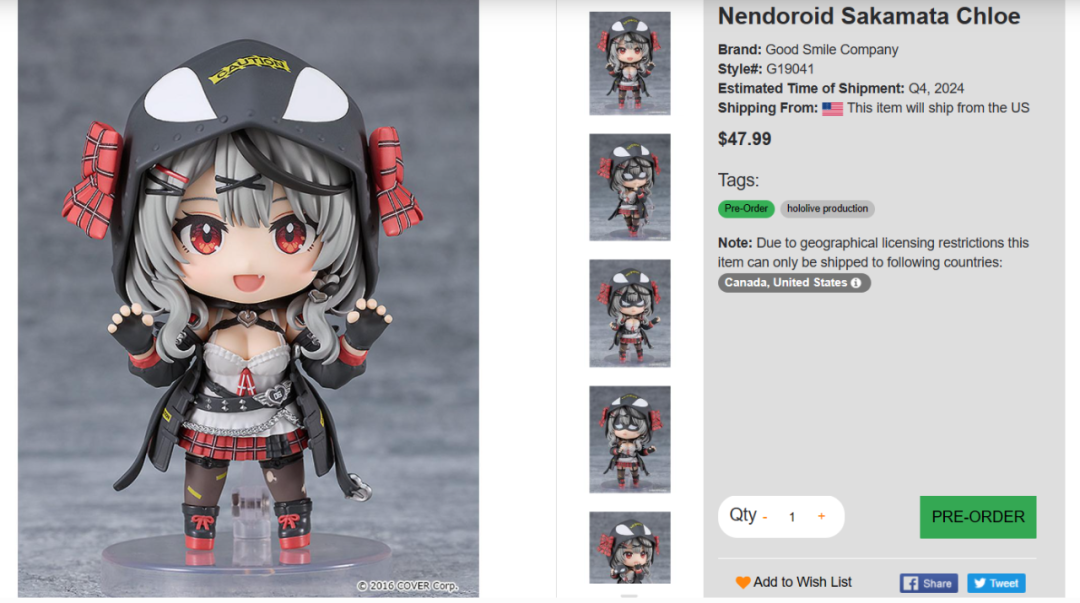
Task: Click the quantity number field
Action: 792,517
